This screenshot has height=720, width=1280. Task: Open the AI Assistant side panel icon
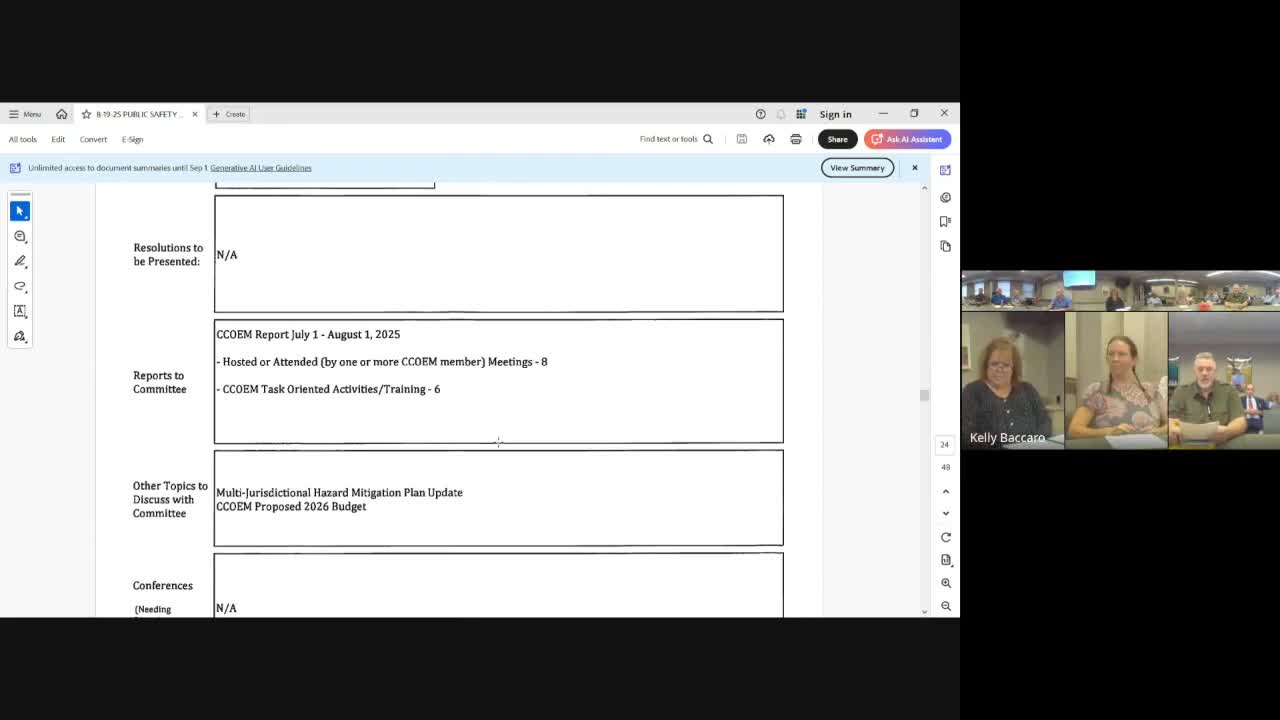945,170
